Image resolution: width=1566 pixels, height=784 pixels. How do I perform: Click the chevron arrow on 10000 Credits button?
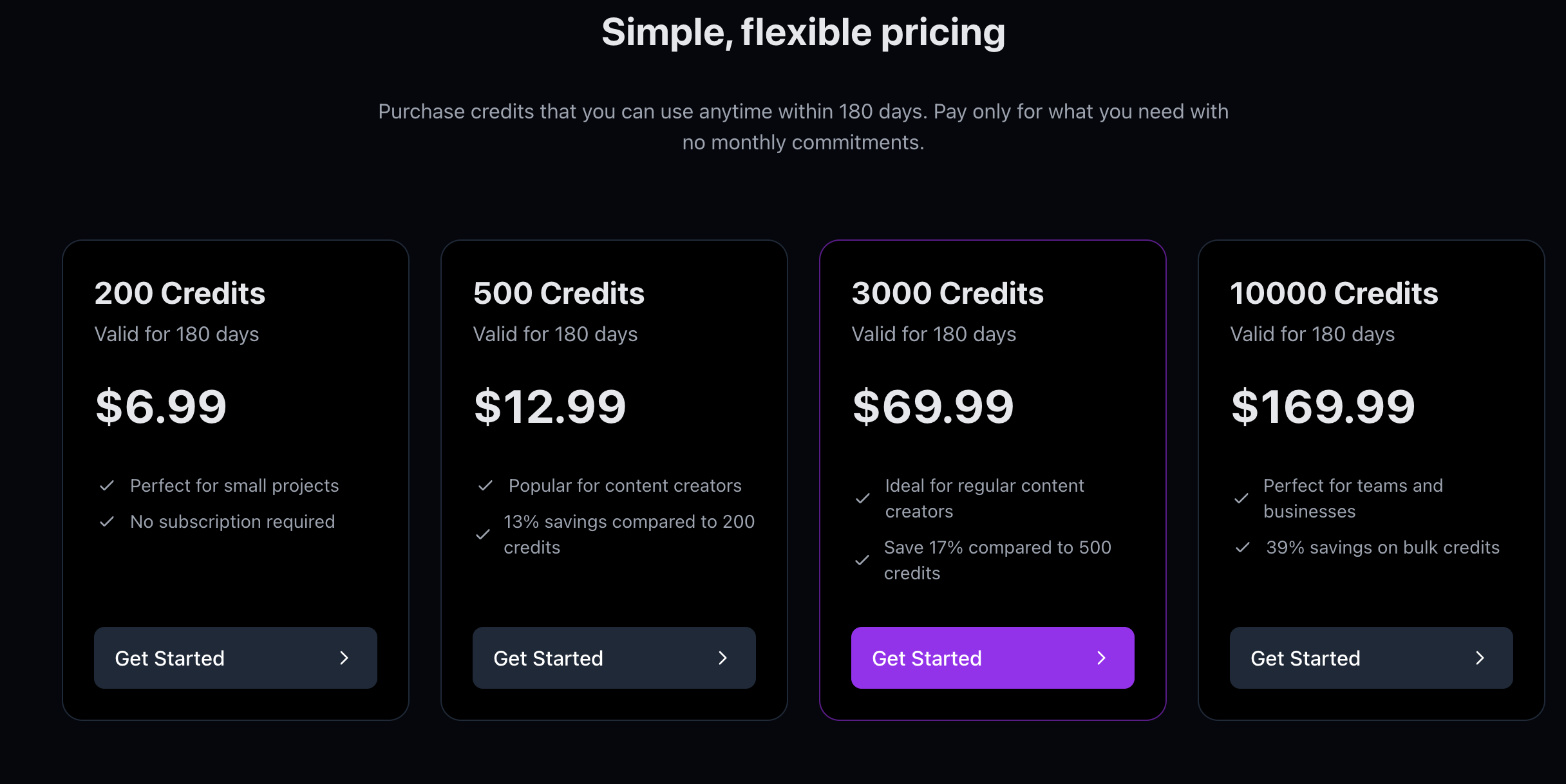pos(1480,658)
